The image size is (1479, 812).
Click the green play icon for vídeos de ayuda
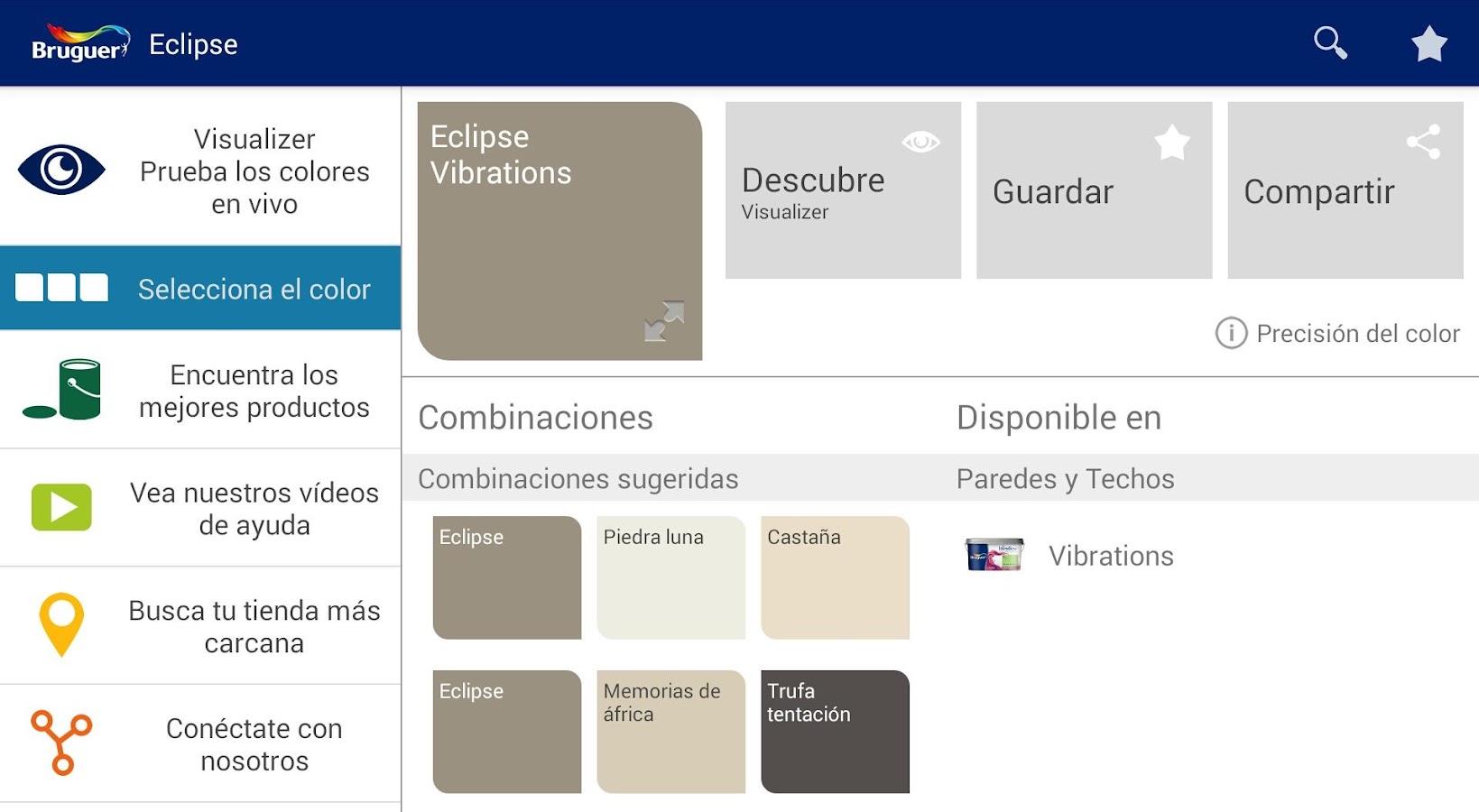[x=60, y=508]
